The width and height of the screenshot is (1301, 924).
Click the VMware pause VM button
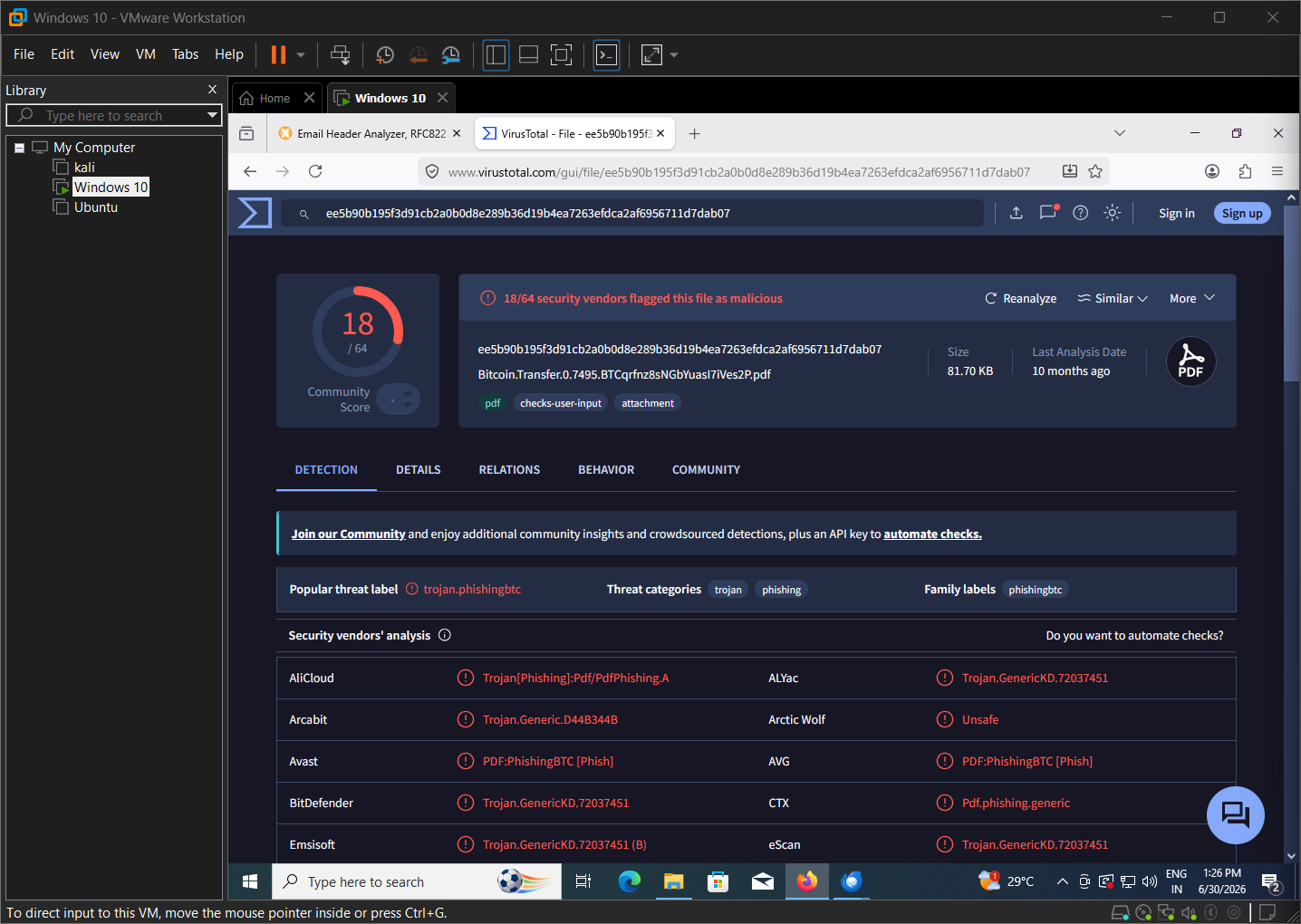pyautogui.click(x=278, y=55)
